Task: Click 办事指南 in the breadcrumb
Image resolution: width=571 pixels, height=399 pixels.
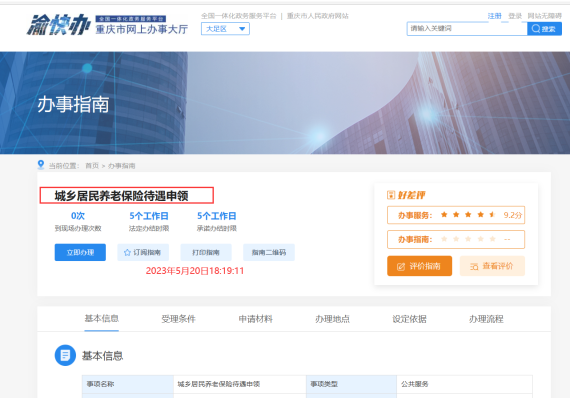Action: tap(122, 166)
